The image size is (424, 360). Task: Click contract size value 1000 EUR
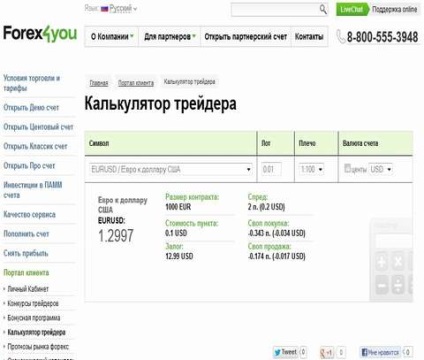[x=178, y=207]
